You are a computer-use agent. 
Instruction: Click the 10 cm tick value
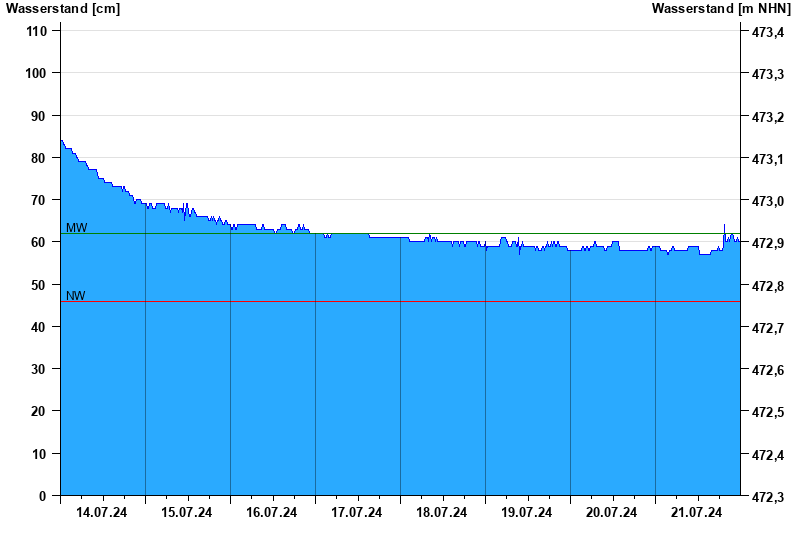(x=39, y=454)
